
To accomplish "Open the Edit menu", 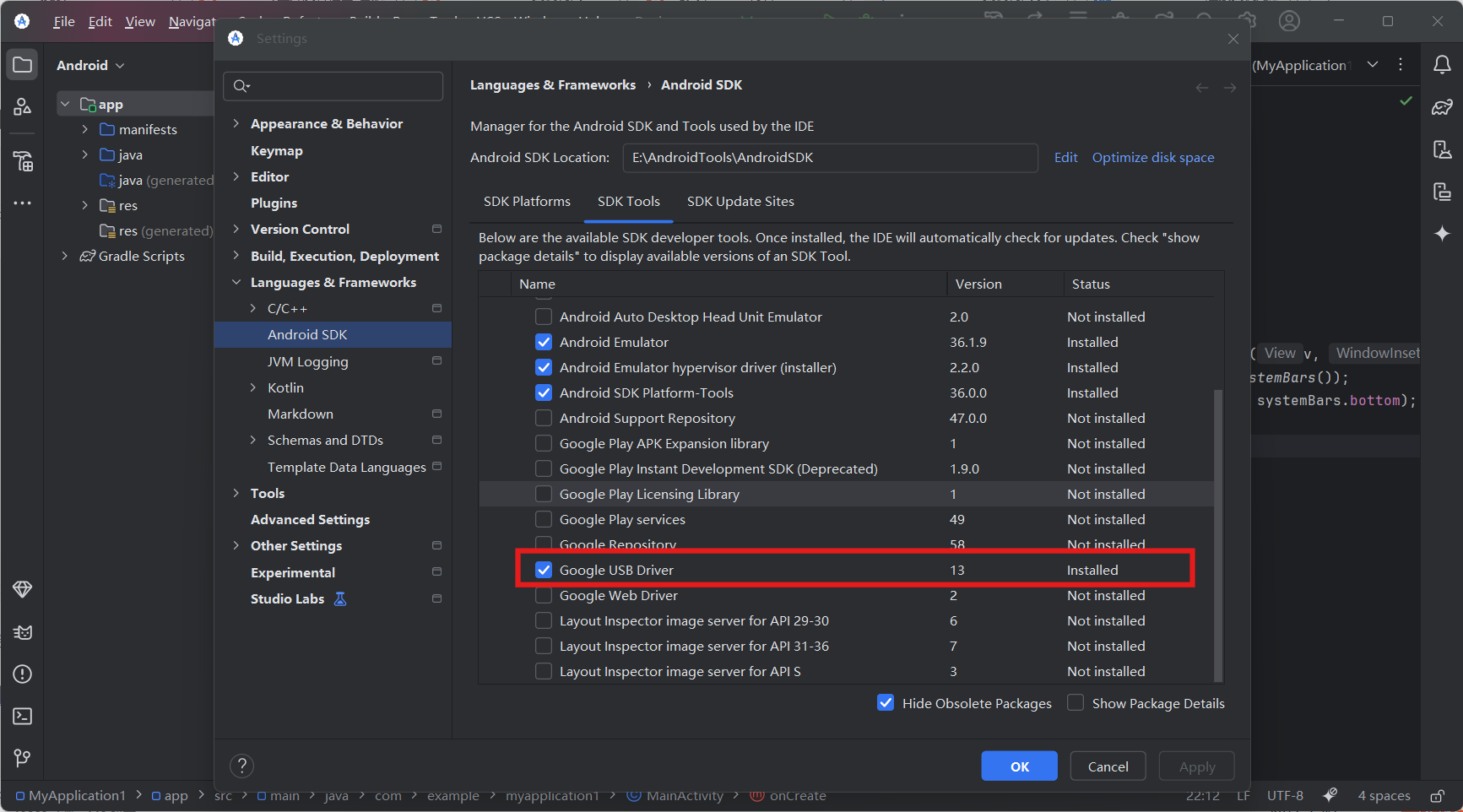I will point(100,21).
